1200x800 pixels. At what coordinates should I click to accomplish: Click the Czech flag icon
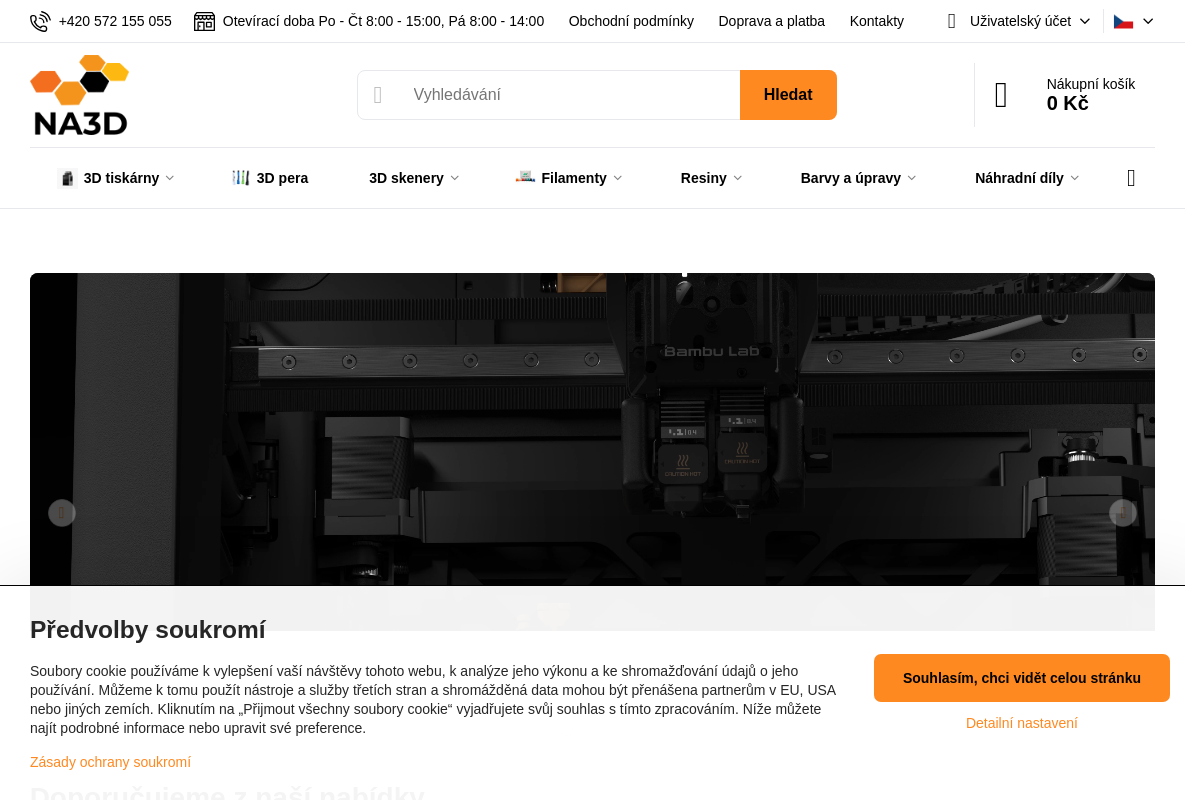click(1123, 21)
